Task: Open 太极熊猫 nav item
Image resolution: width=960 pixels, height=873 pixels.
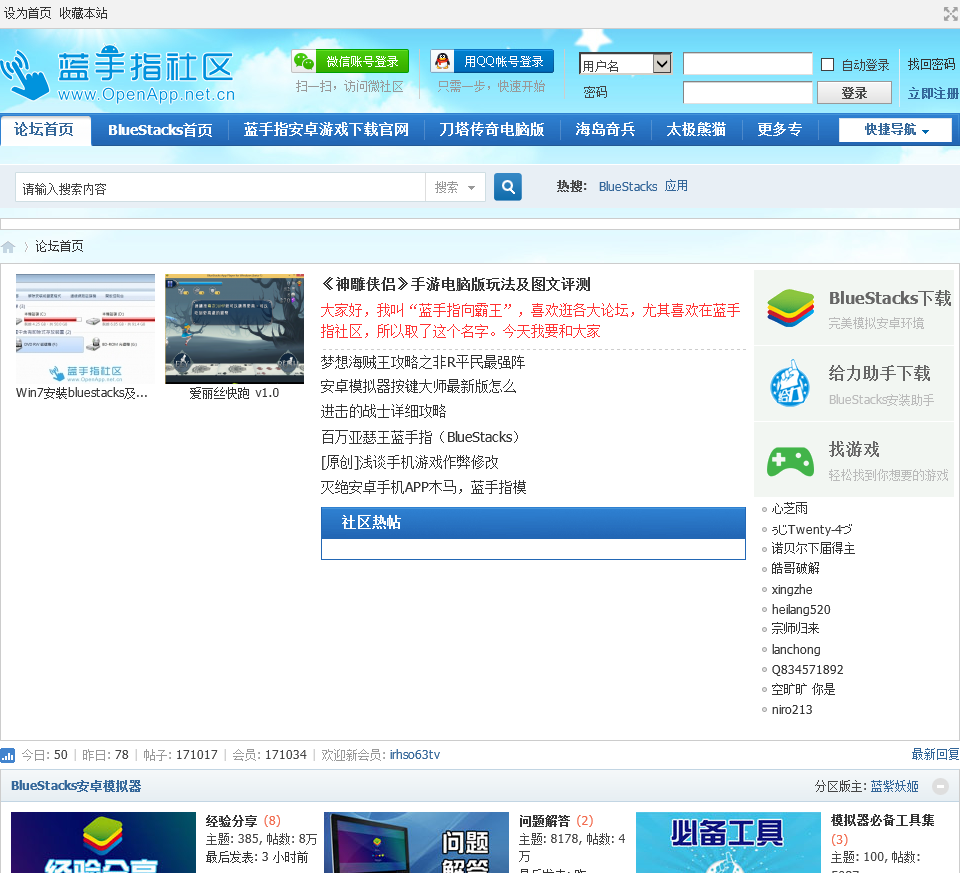Action: 696,130
